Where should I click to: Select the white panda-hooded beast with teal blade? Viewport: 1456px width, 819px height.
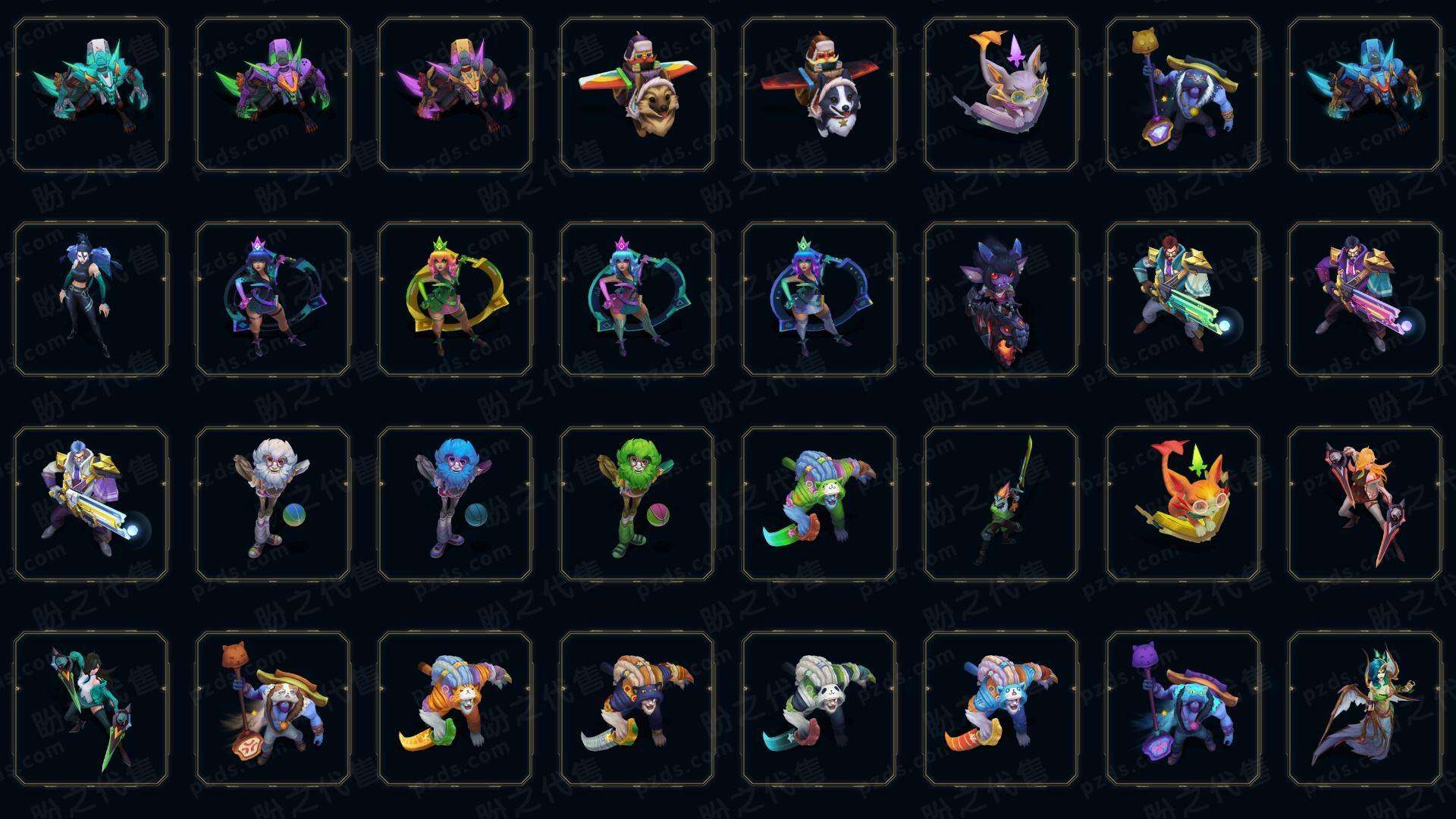click(819, 709)
